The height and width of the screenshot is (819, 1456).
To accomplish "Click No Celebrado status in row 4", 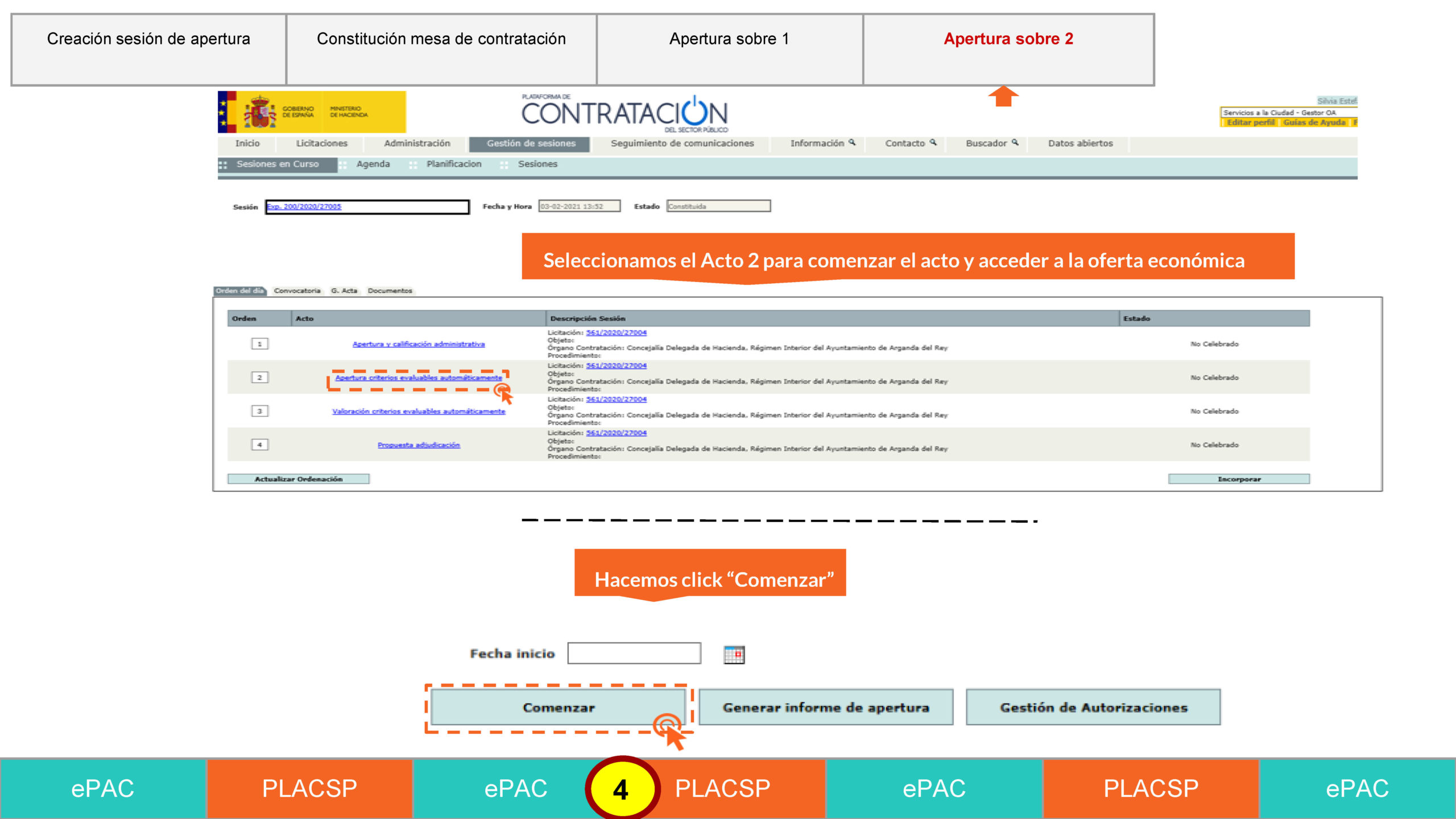I will [x=1214, y=445].
